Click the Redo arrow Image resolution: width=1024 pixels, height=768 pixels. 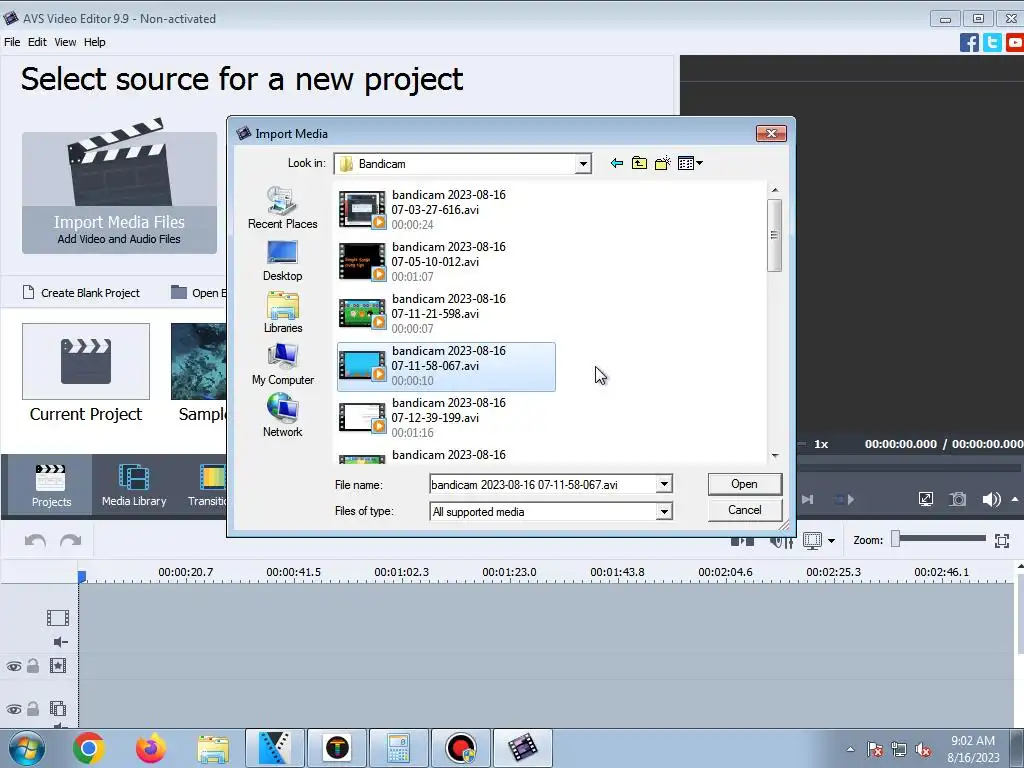coord(71,541)
